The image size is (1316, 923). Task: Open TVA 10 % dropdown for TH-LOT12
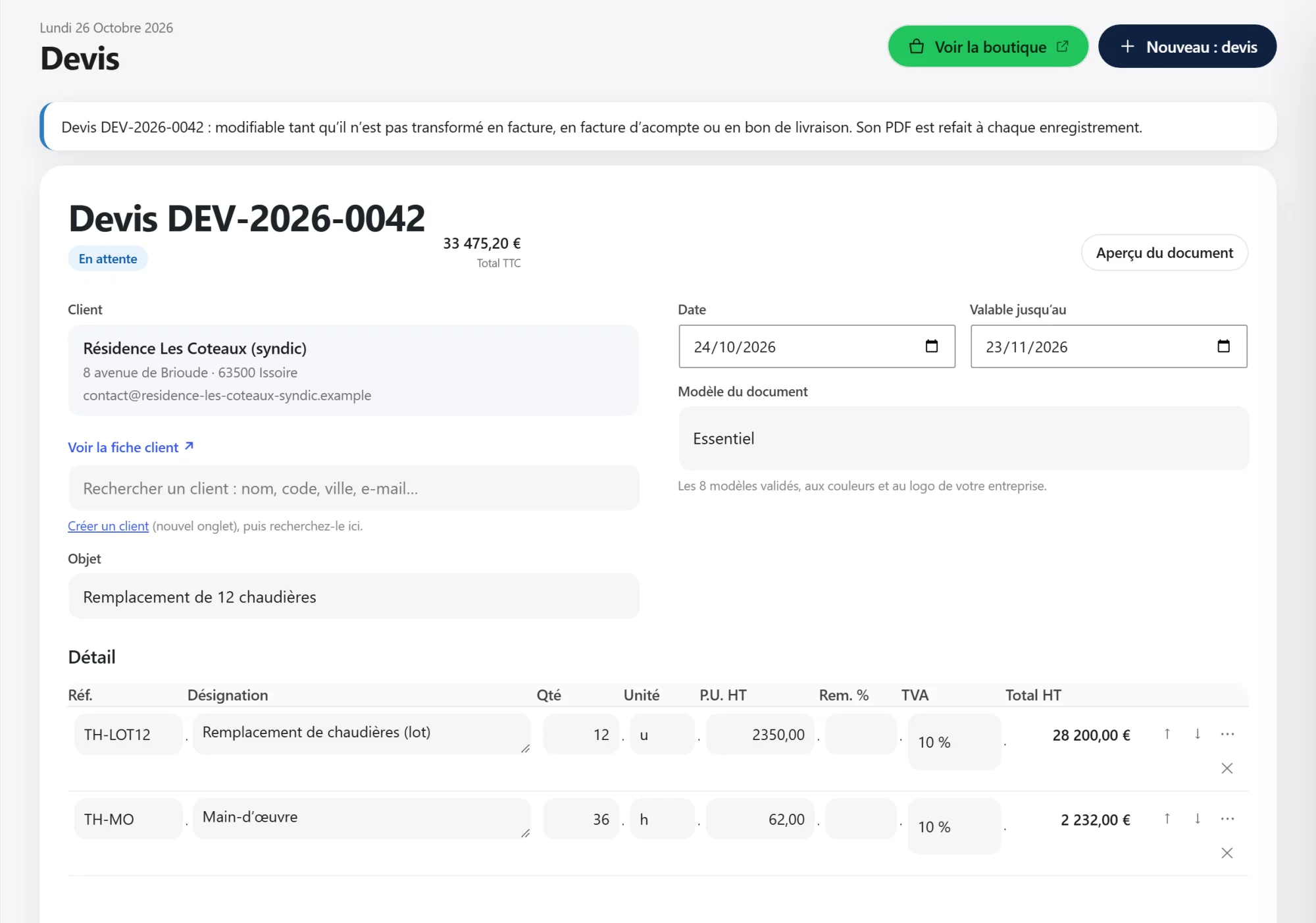pyautogui.click(x=954, y=742)
